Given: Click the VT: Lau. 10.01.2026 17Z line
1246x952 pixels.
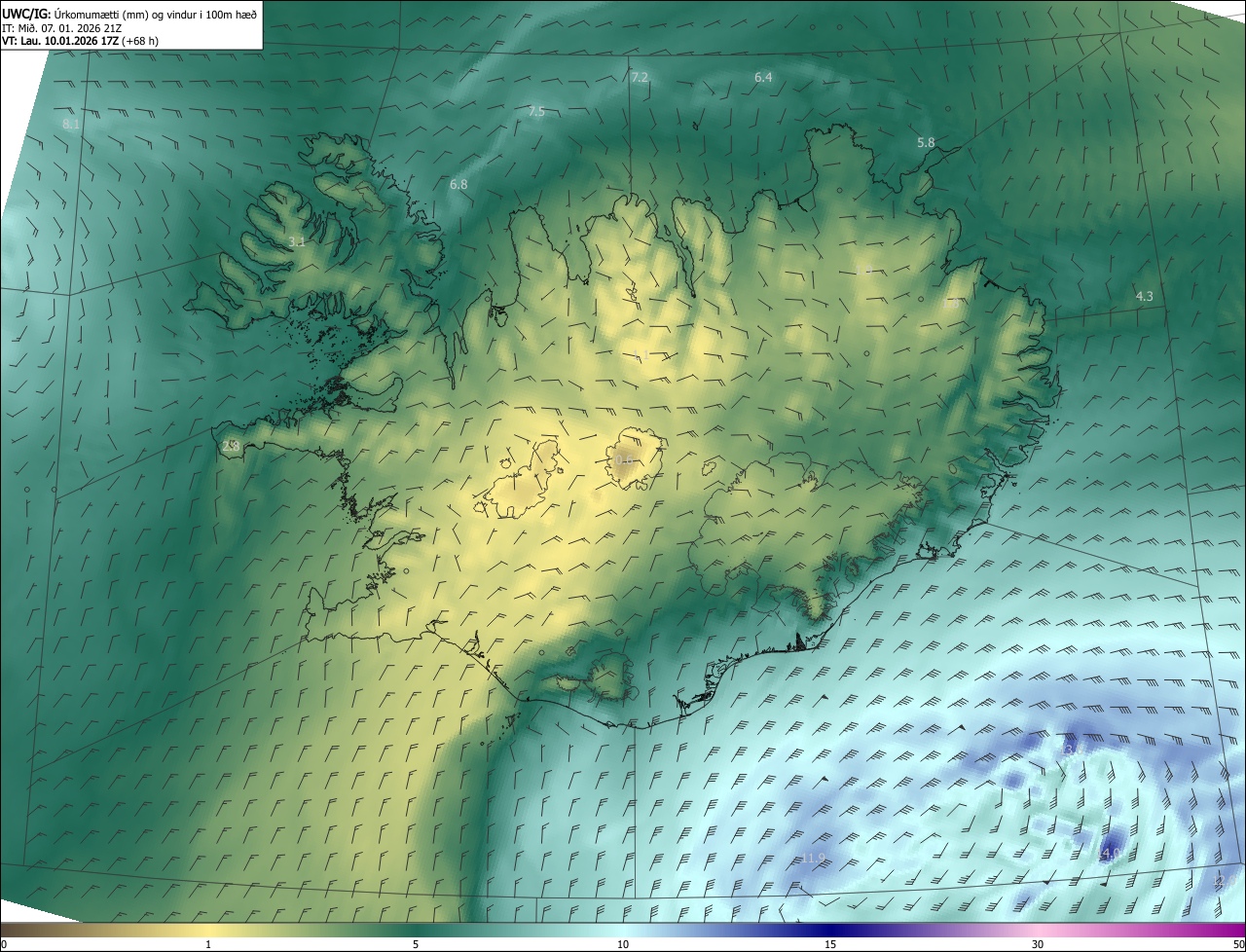Looking at the screenshot, I should (x=80, y=41).
